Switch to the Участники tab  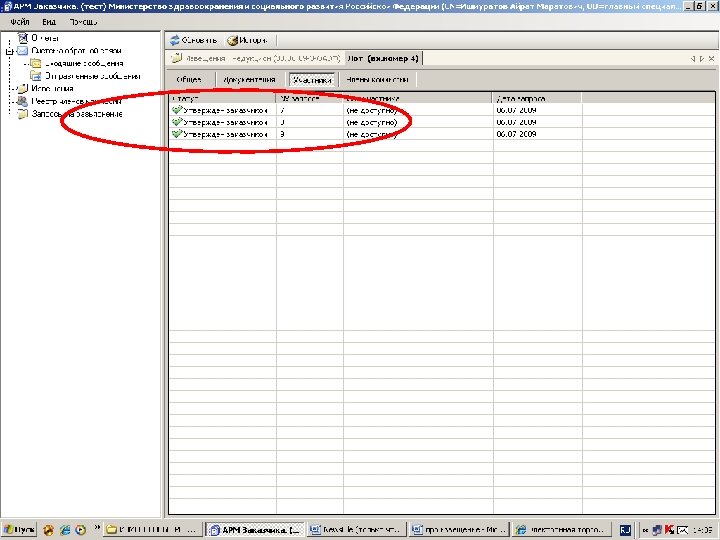coord(312,79)
